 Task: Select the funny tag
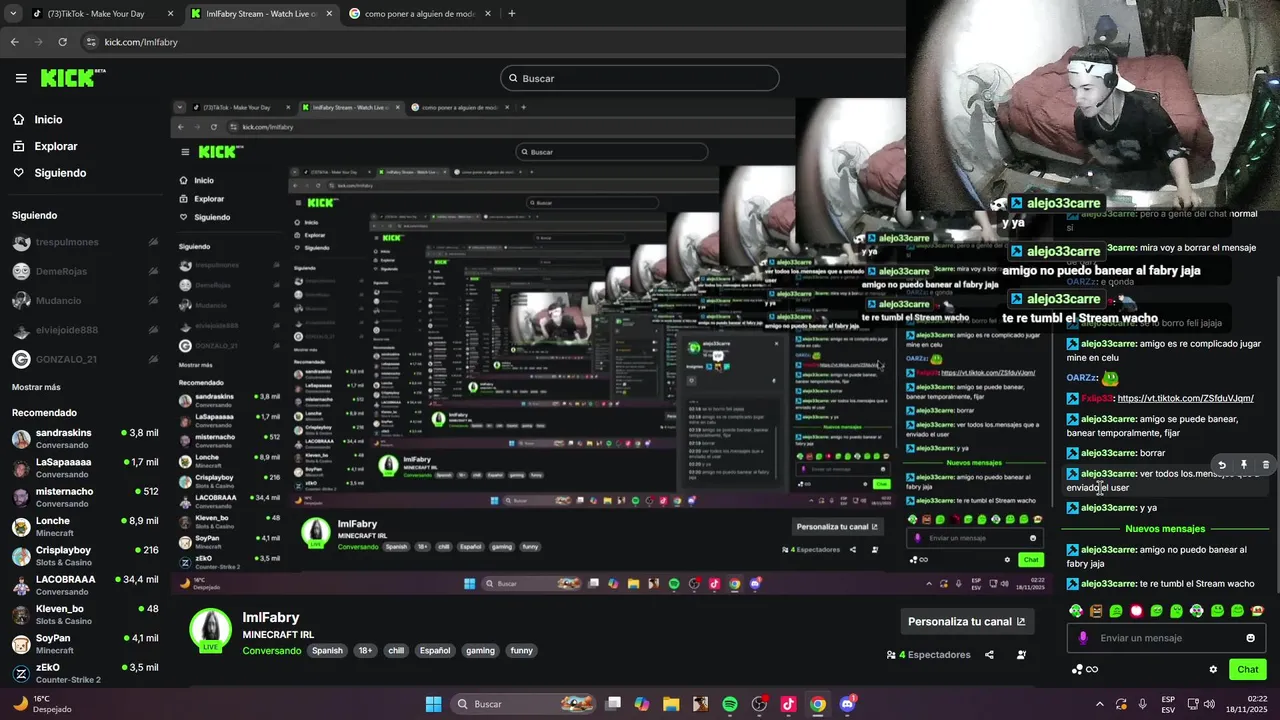(522, 650)
